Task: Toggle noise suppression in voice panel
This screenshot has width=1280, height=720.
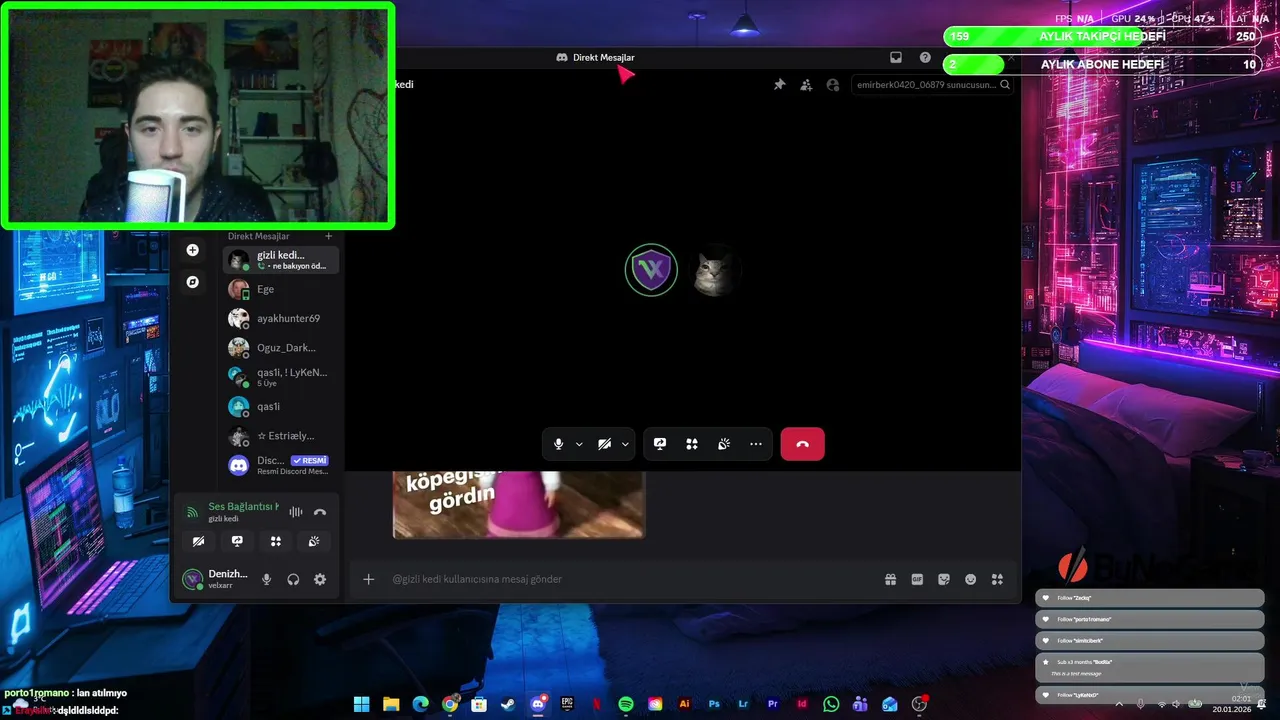Action: [x=296, y=512]
